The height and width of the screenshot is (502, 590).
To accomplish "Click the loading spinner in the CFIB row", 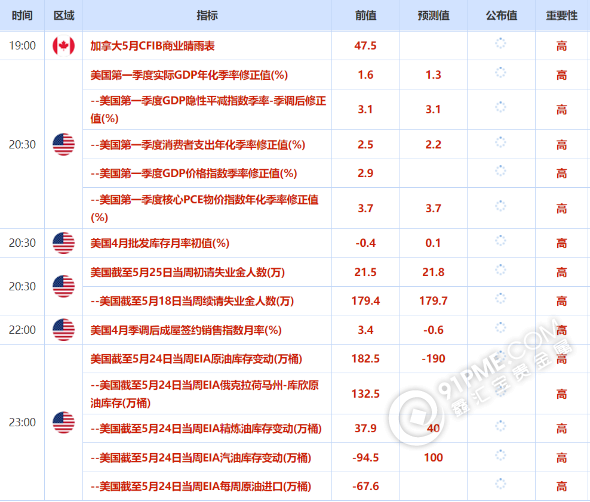I will tap(500, 44).
